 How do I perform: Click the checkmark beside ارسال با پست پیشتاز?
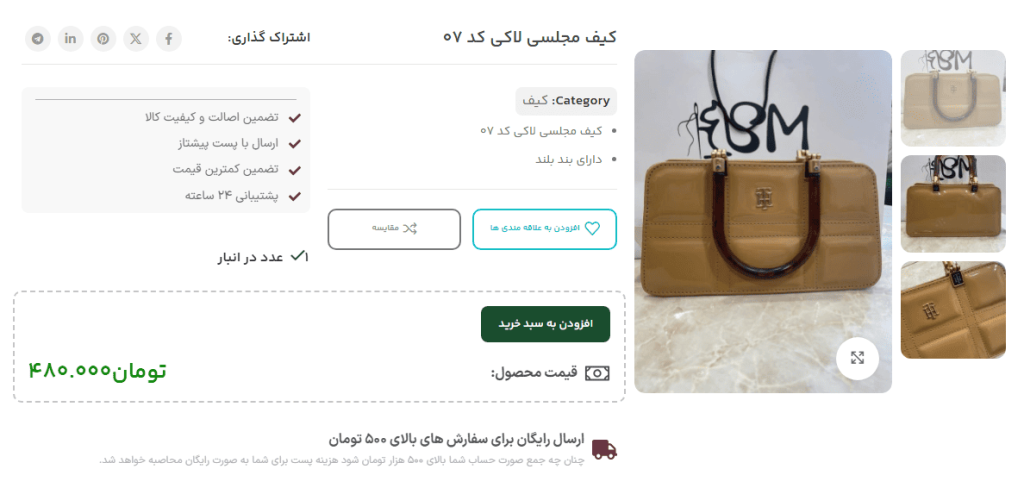(x=295, y=144)
